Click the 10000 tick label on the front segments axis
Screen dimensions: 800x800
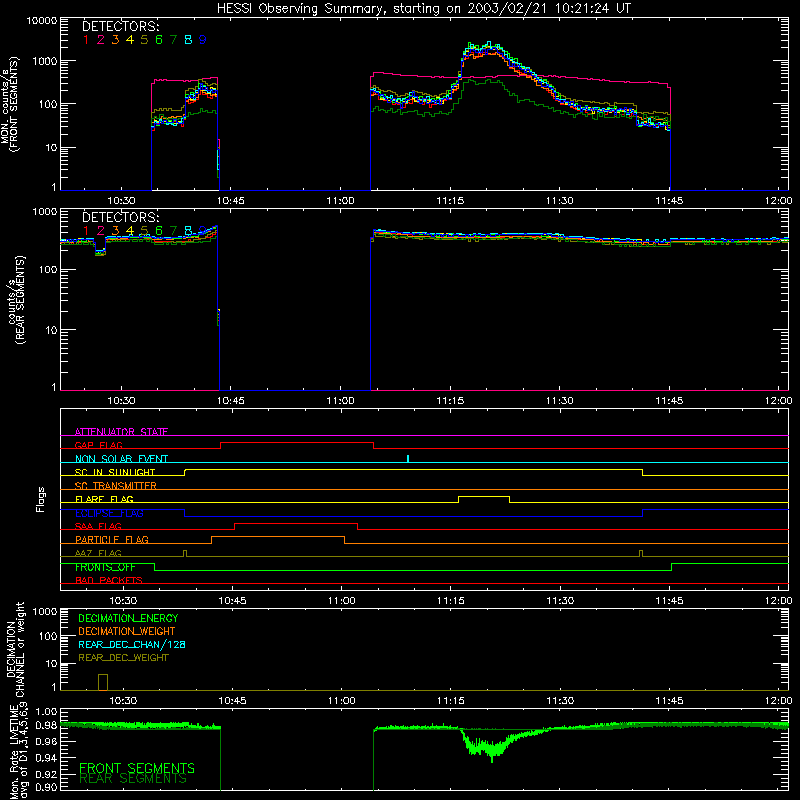click(42, 21)
